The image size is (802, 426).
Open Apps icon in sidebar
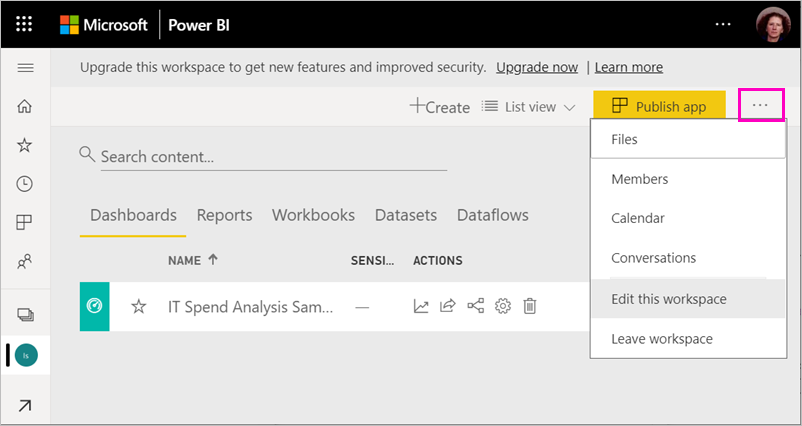tap(25, 222)
